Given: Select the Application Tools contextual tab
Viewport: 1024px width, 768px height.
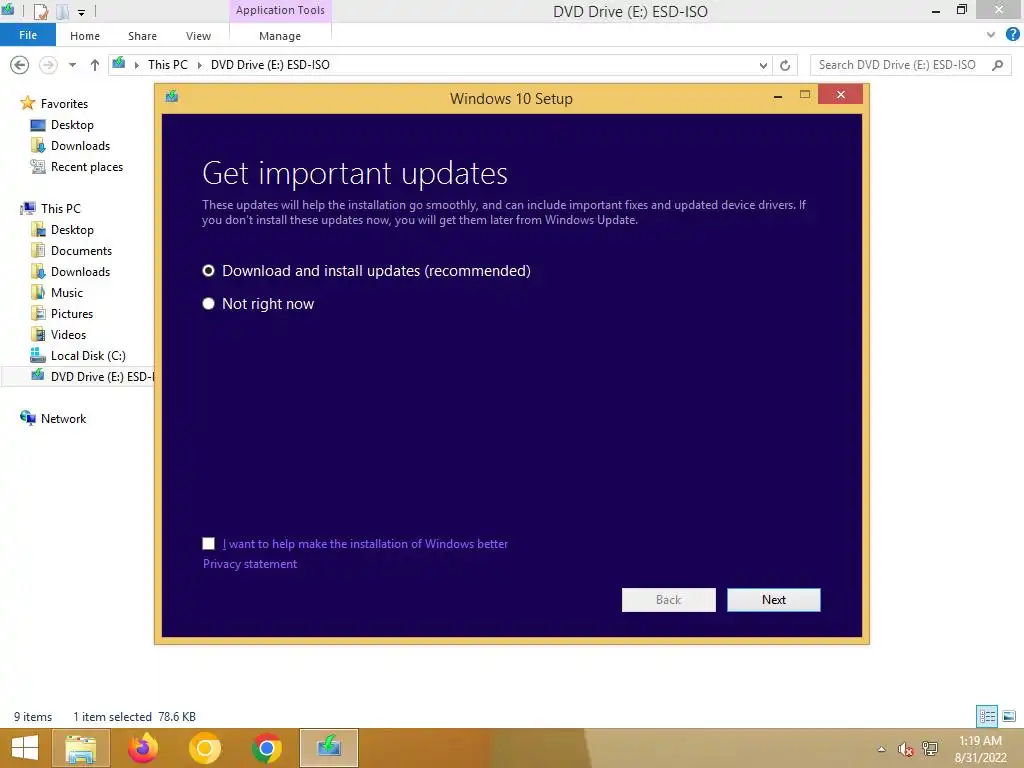Looking at the screenshot, I should [x=280, y=10].
